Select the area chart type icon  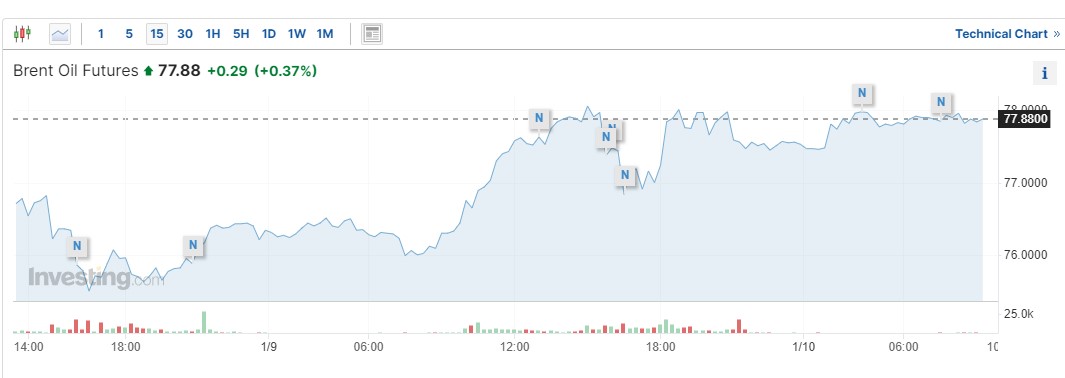pyautogui.click(x=60, y=33)
